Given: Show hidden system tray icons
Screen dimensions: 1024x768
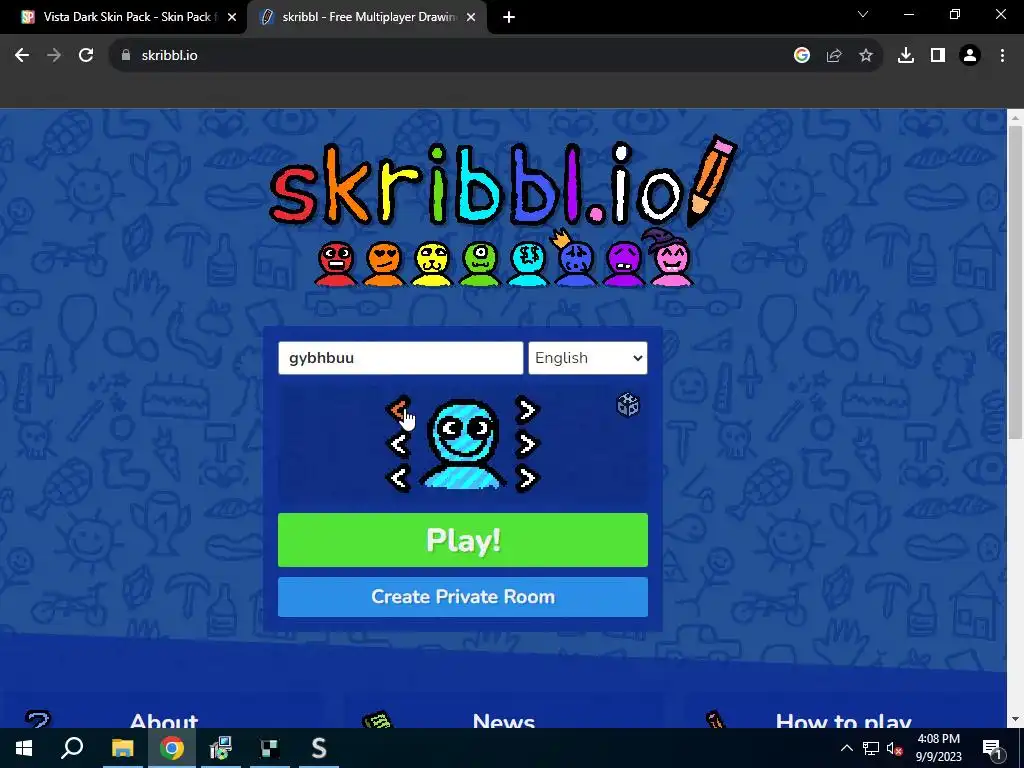Looking at the screenshot, I should (x=846, y=748).
